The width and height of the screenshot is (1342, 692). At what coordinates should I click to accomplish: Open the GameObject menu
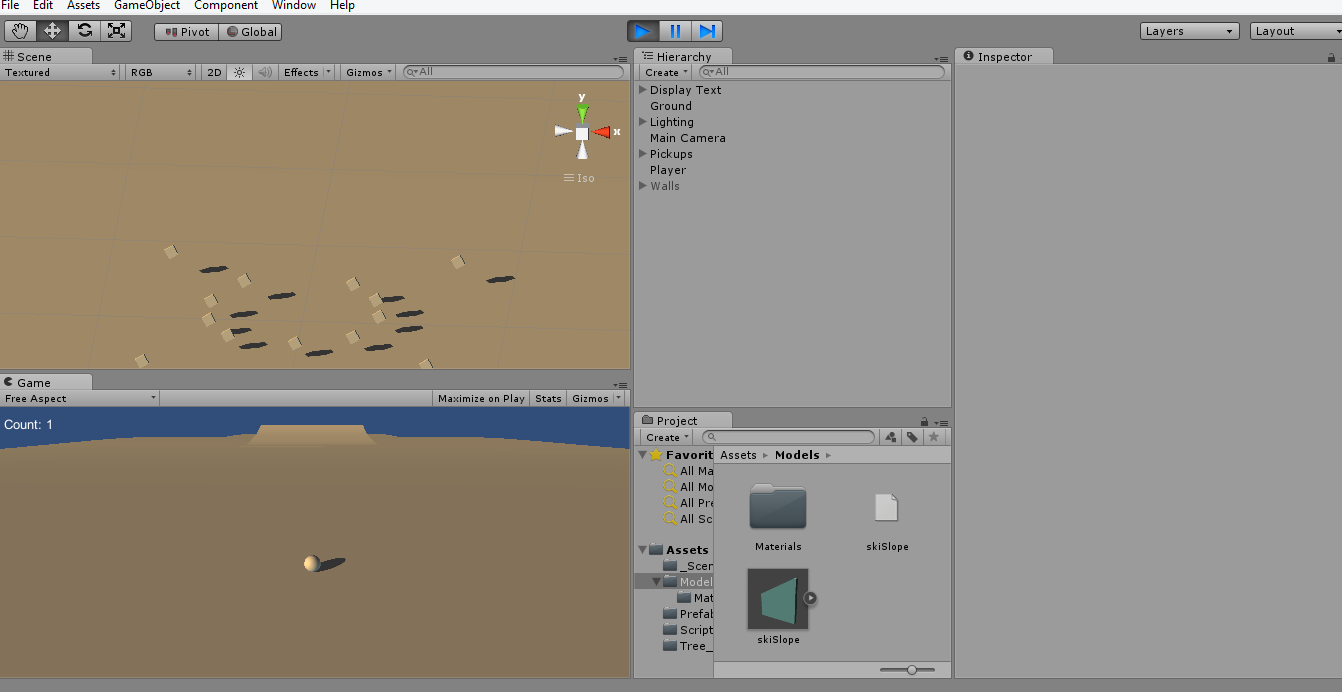point(147,6)
